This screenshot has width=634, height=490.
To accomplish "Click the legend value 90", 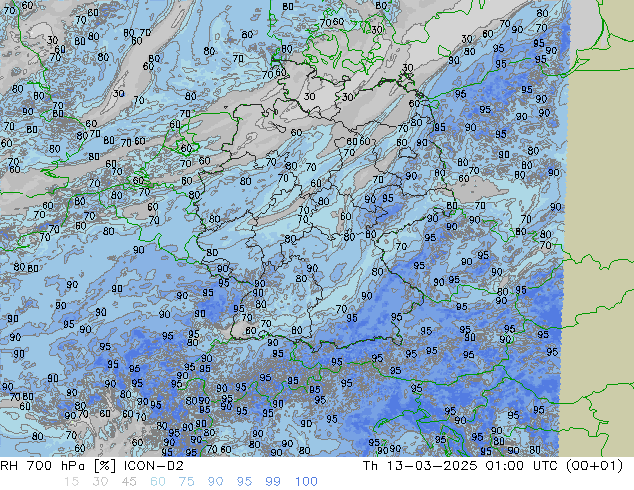I will coord(215,482).
